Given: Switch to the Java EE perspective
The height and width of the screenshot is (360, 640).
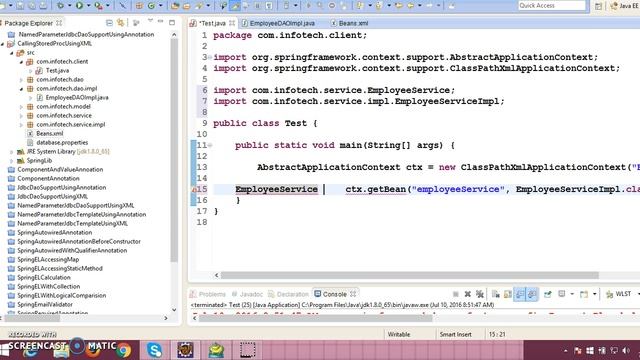Looking at the screenshot, I should 624,6.
